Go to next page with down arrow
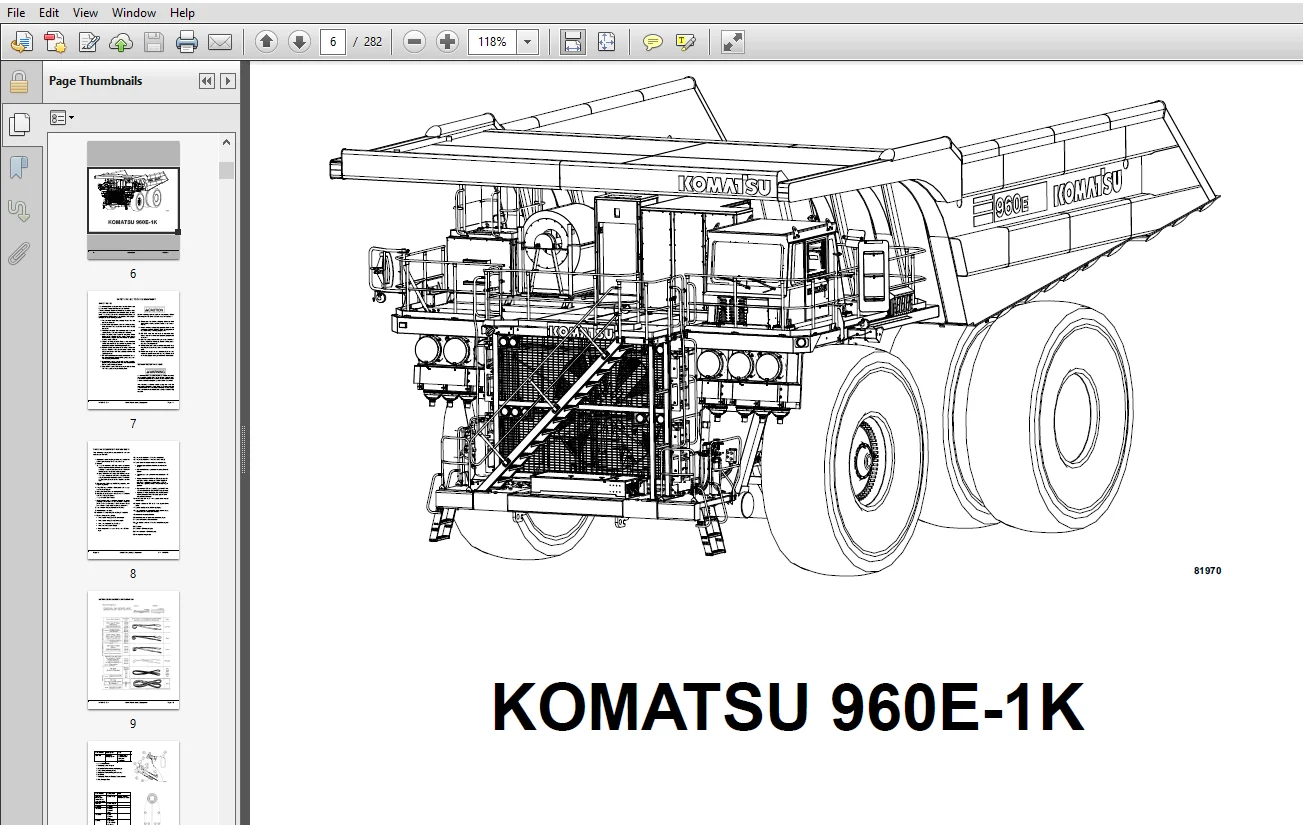Image resolution: width=1303 pixels, height=825 pixels. tap(299, 42)
